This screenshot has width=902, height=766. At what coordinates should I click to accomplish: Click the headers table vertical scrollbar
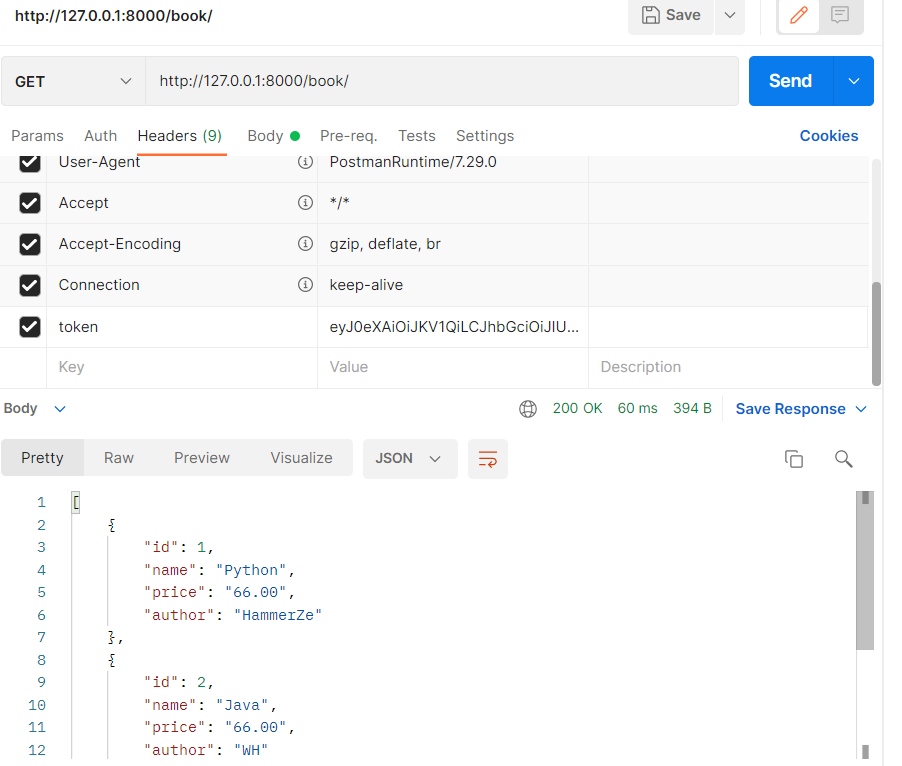pyautogui.click(x=876, y=334)
